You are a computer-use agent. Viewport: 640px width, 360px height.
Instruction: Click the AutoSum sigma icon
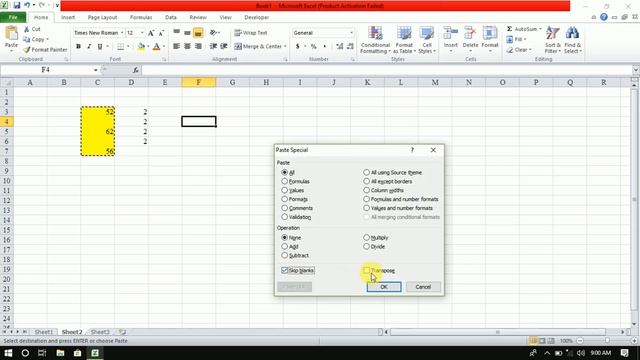pyautogui.click(x=509, y=29)
